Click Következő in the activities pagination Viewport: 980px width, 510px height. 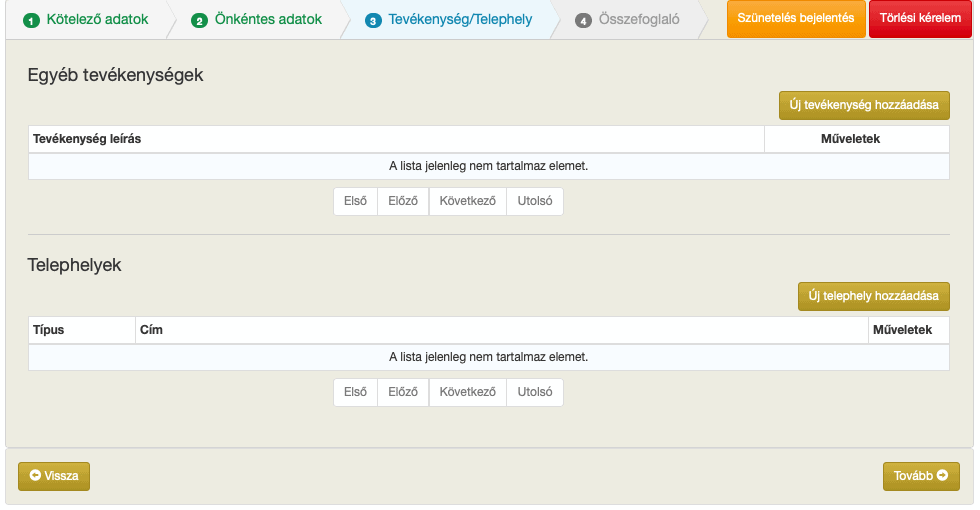[468, 201]
